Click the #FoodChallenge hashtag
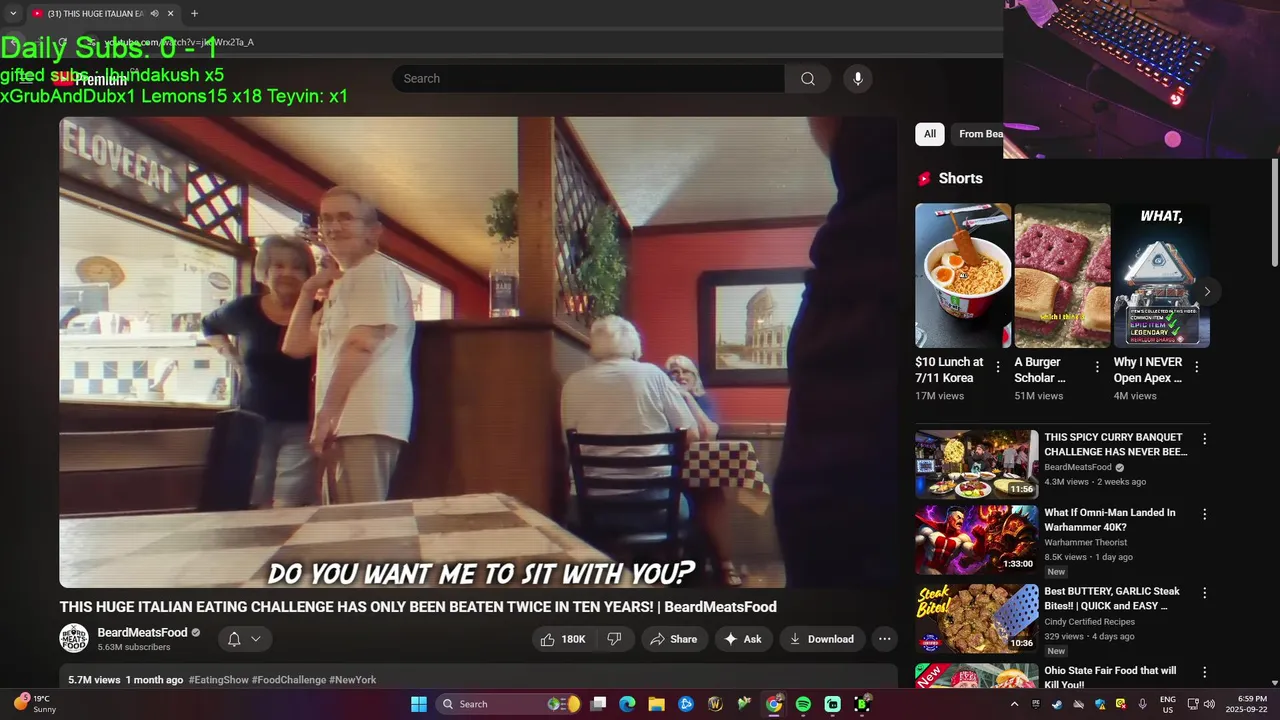This screenshot has height=720, width=1280. (x=289, y=680)
